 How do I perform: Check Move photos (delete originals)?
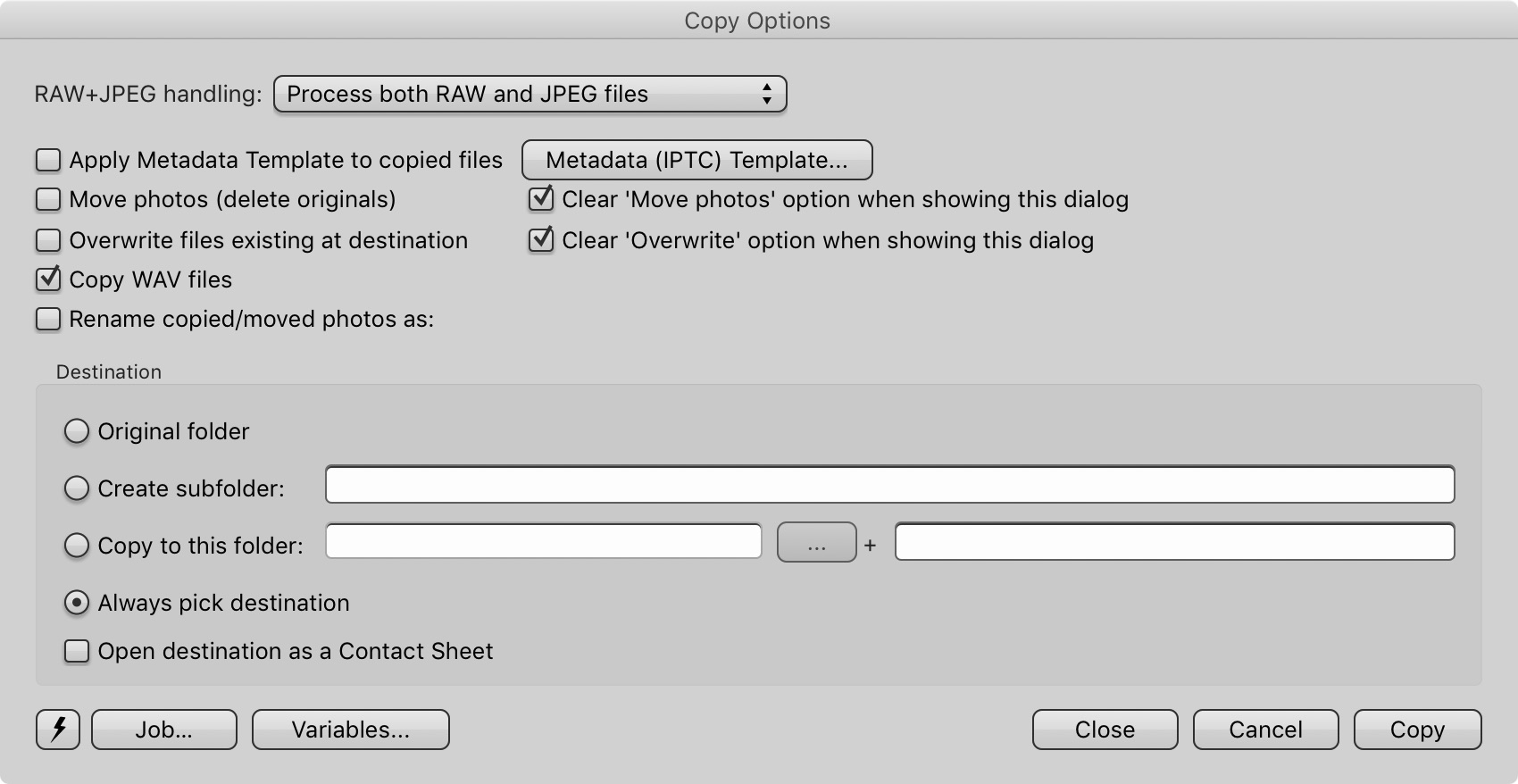[48, 199]
